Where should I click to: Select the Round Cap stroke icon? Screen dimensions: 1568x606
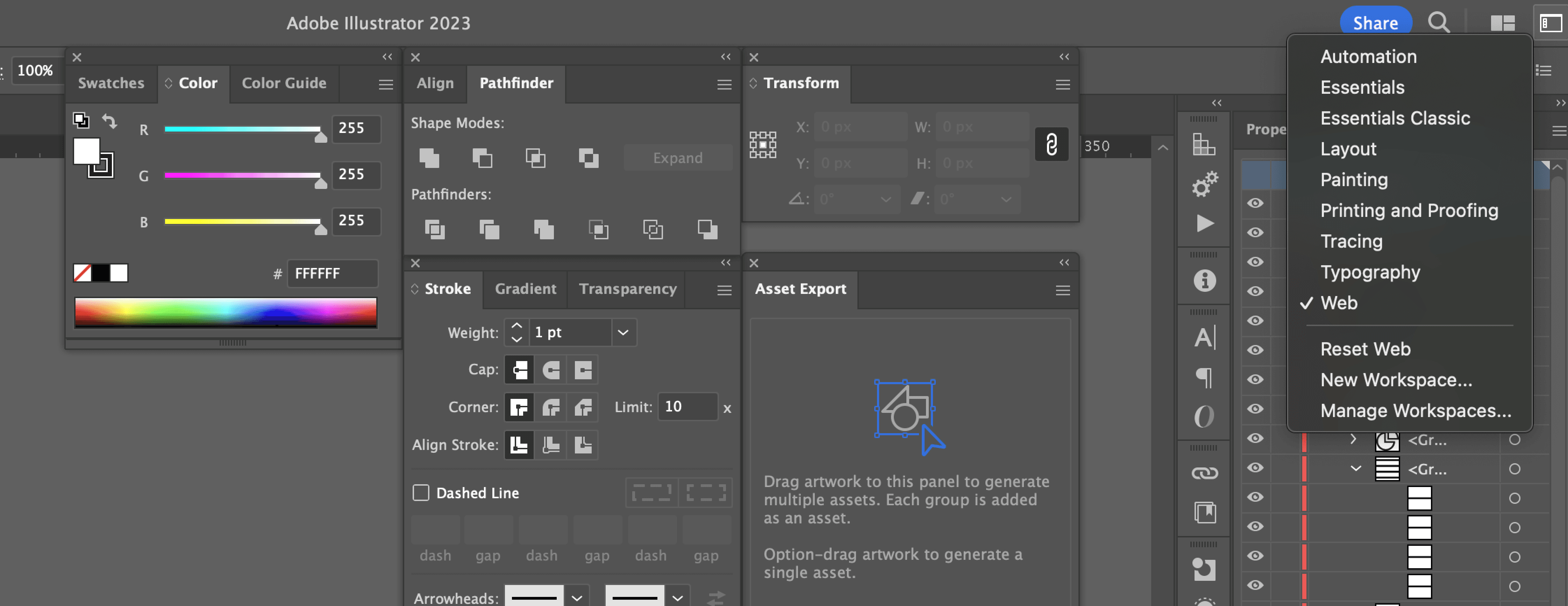[551, 370]
